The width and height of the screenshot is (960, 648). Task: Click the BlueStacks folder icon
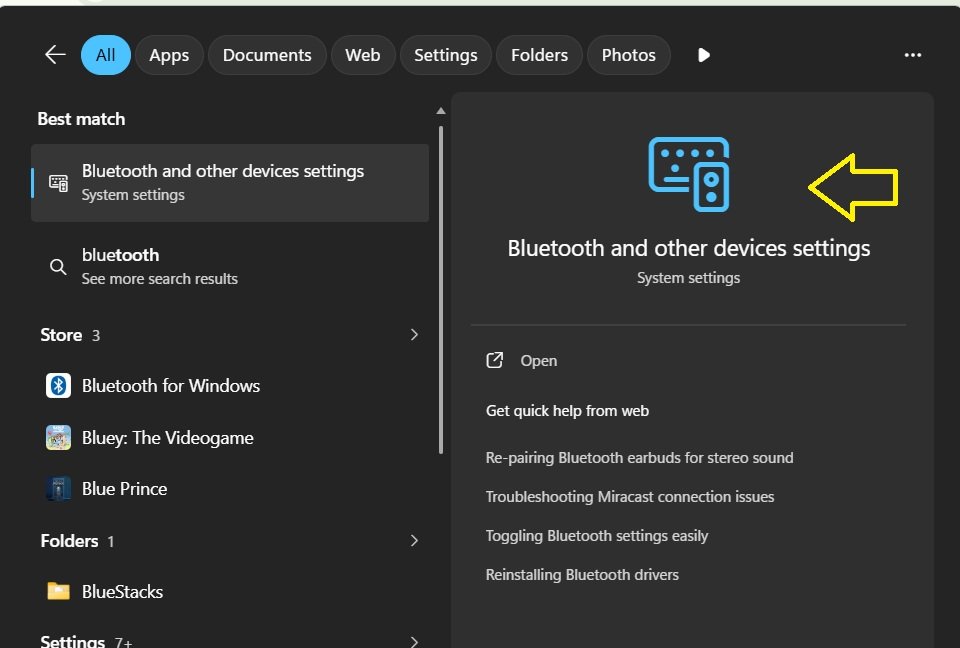coord(58,591)
